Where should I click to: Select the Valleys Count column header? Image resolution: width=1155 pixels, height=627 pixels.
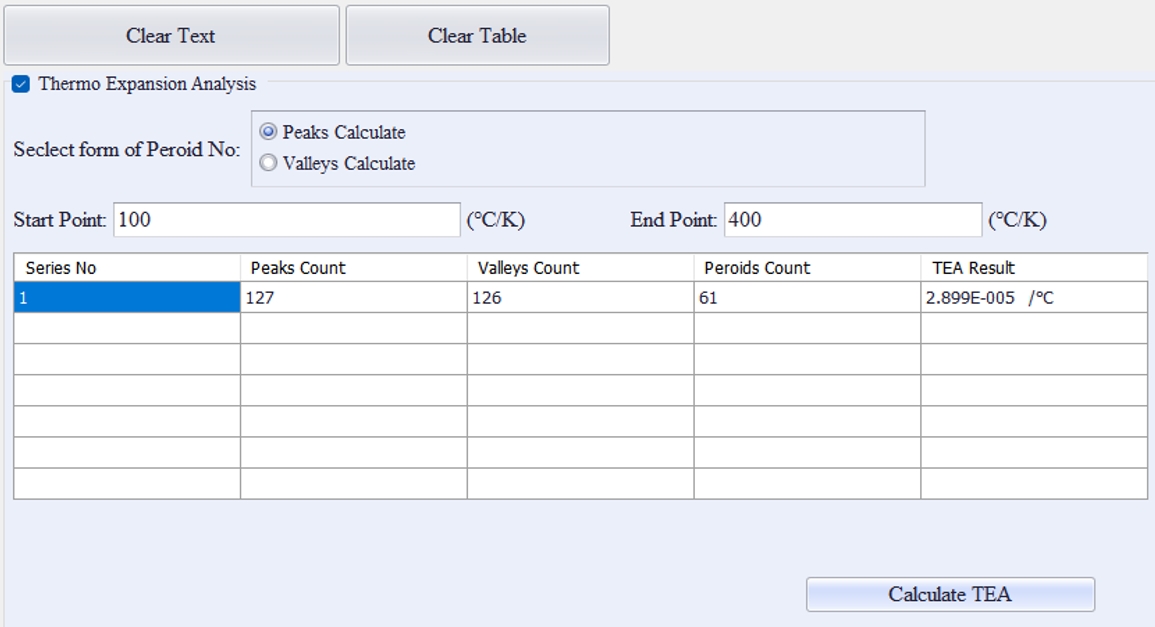click(580, 268)
